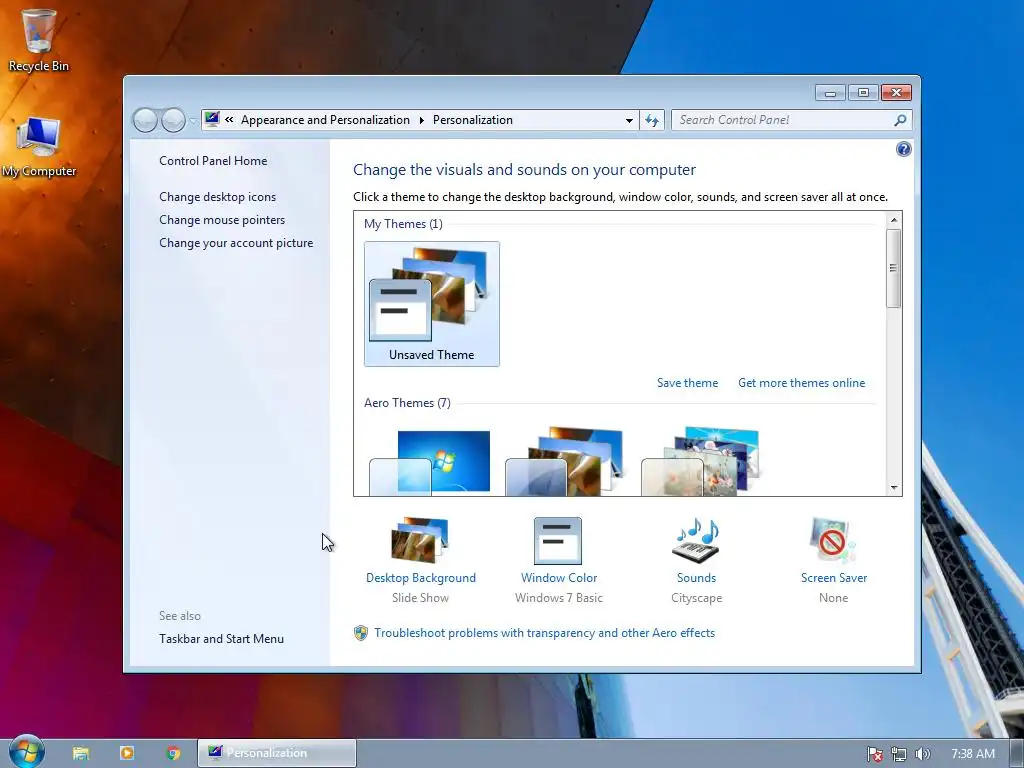Select the My Computer desktop icon

click(x=39, y=146)
